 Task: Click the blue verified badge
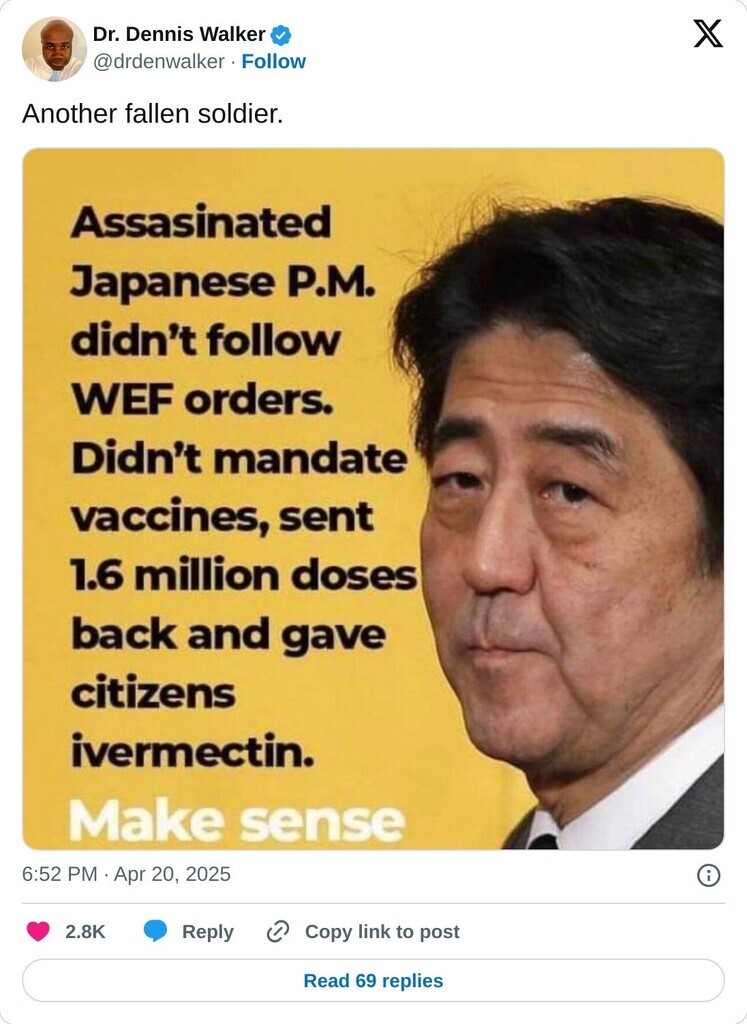point(281,35)
